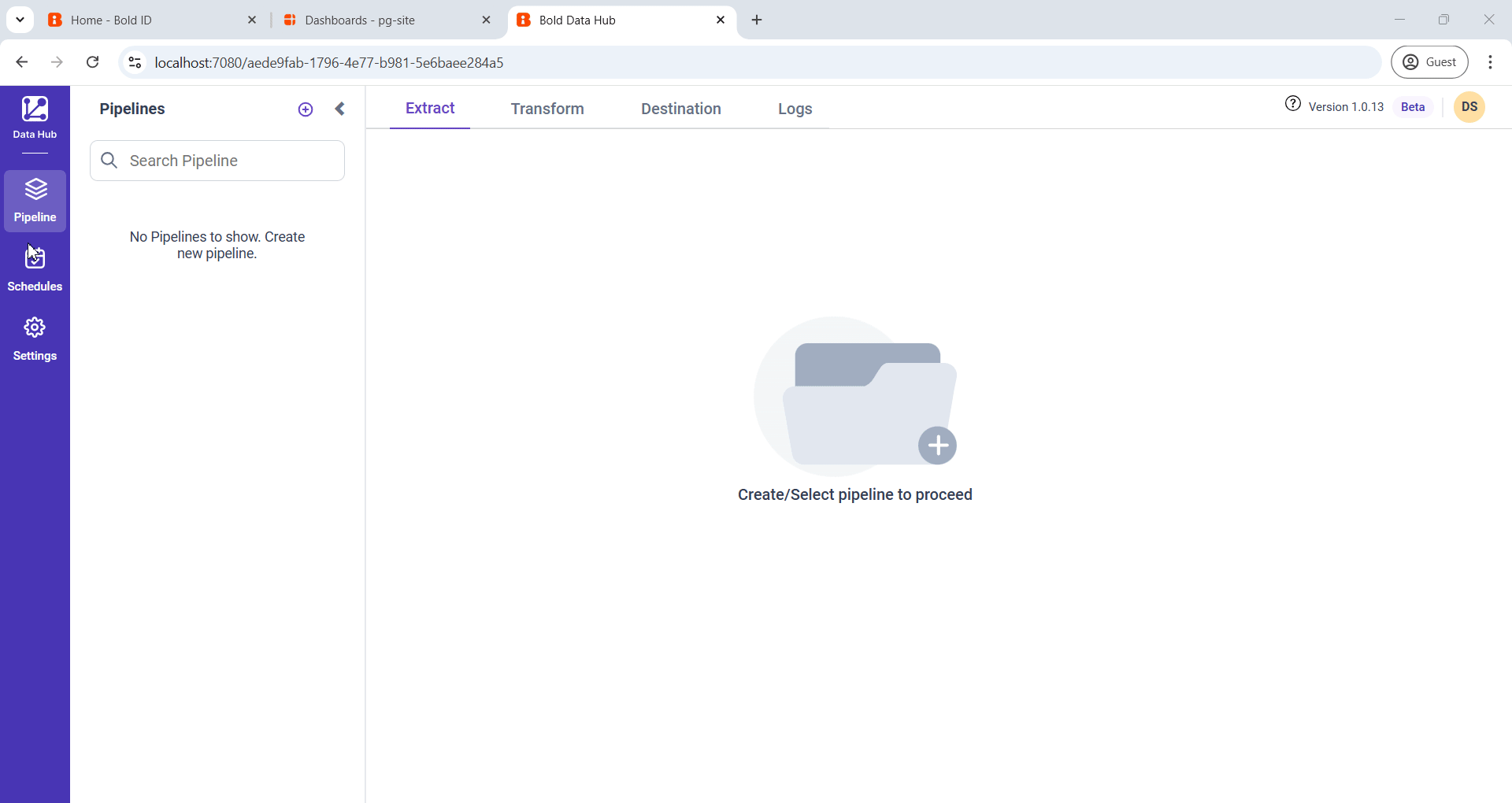Viewport: 1512px width, 803px height.
Task: Click the folder create pipeline illustration
Action: (856, 396)
